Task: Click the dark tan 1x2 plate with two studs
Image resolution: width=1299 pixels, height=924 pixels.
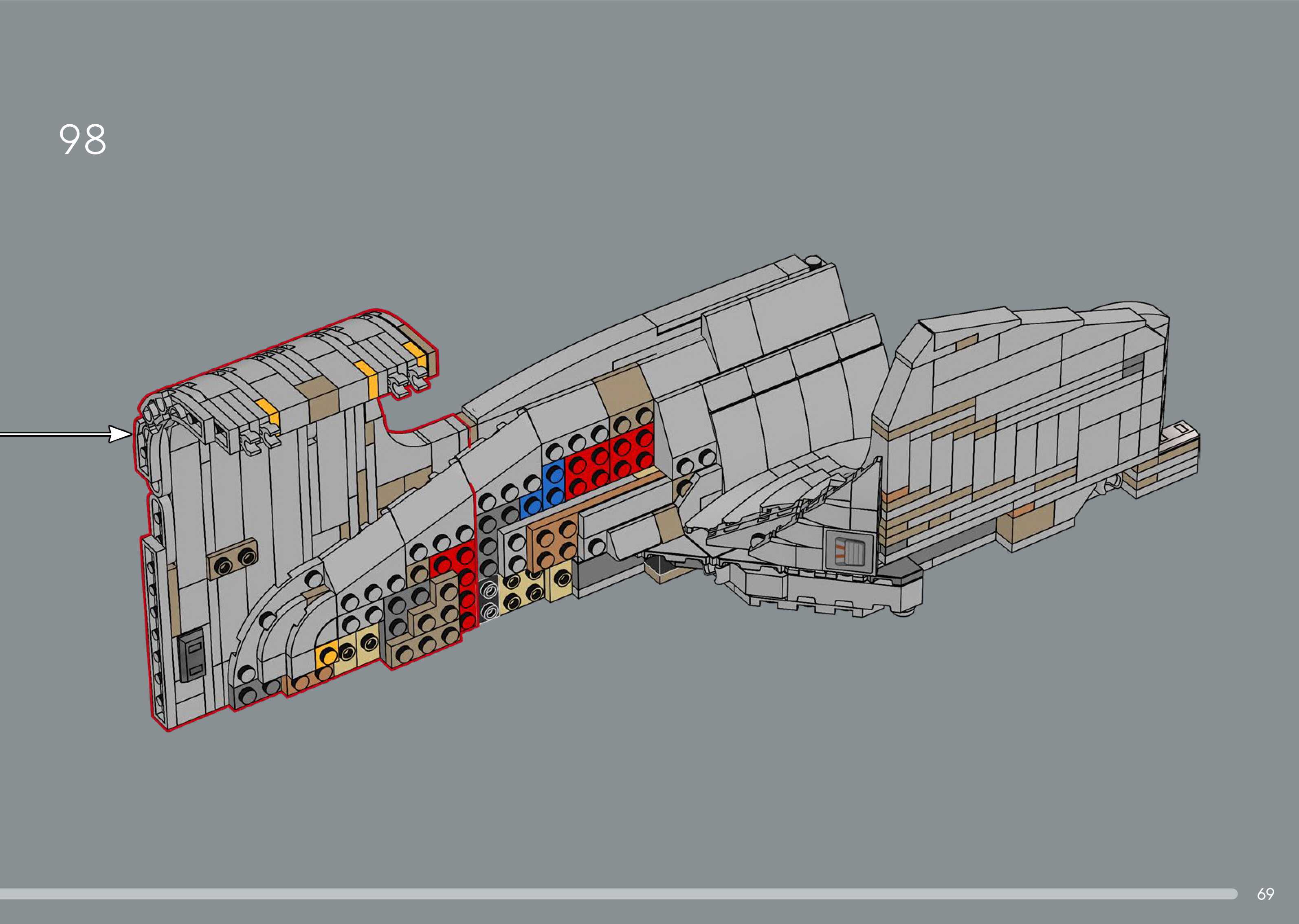Action: [x=232, y=559]
